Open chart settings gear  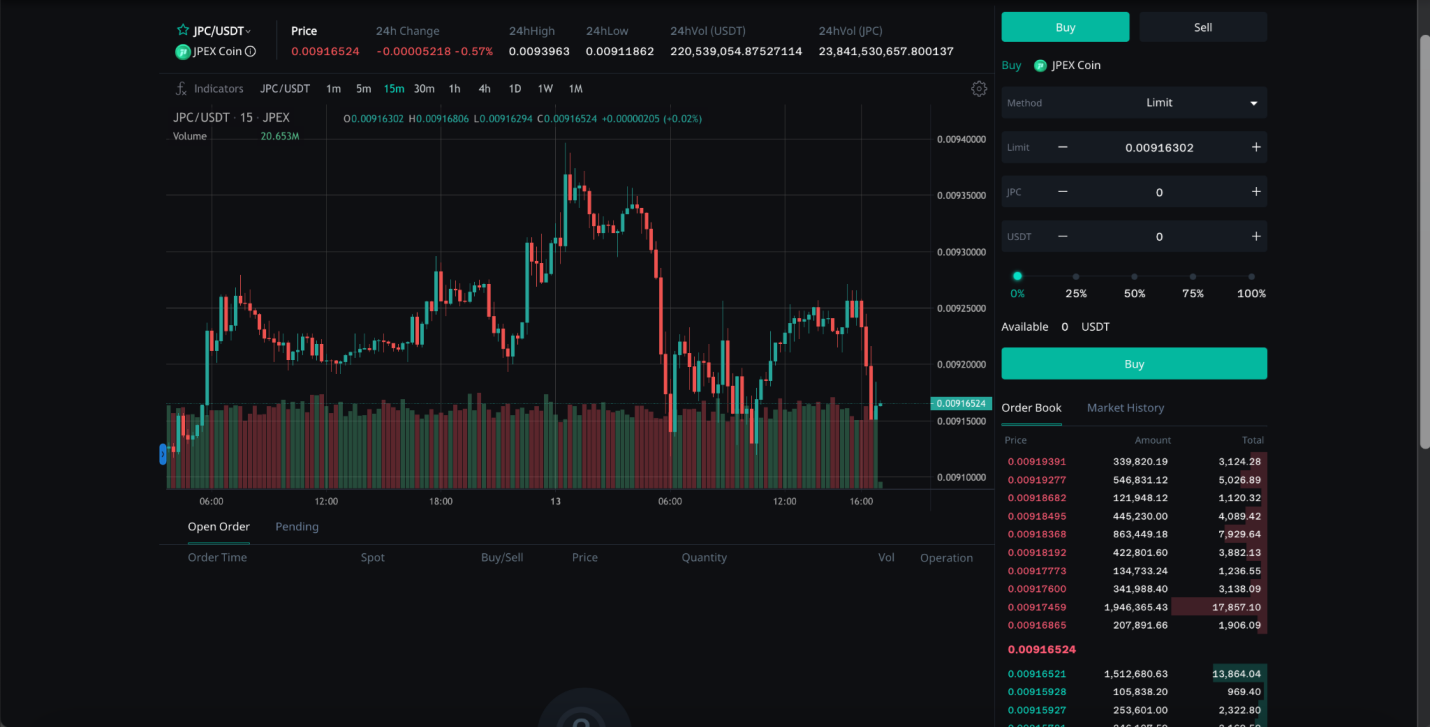pos(979,89)
